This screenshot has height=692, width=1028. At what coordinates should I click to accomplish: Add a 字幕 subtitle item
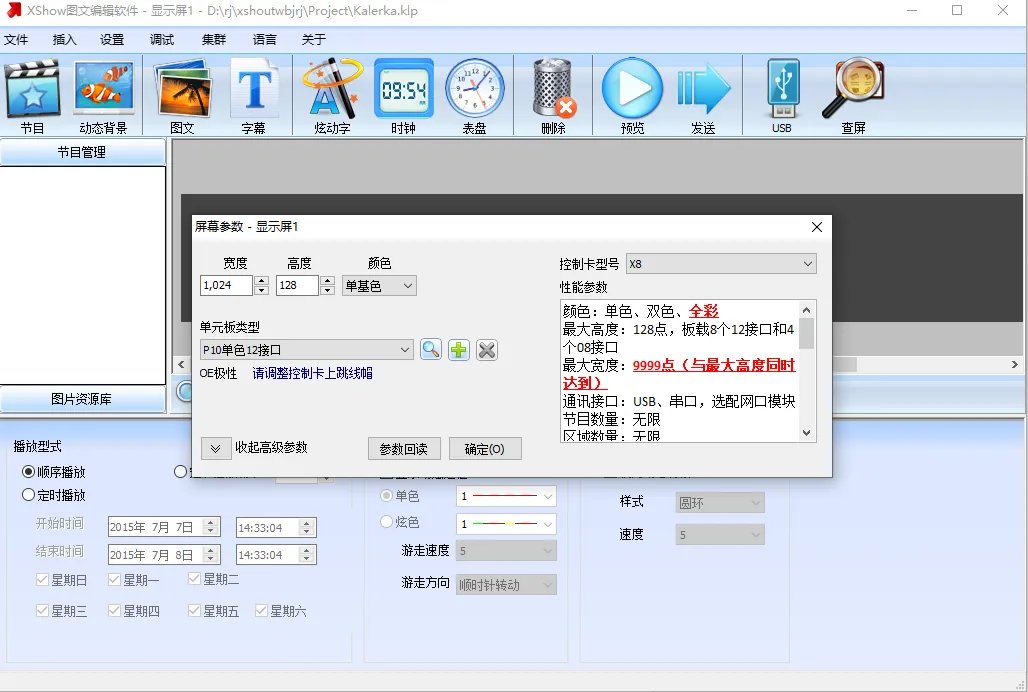tap(255, 93)
